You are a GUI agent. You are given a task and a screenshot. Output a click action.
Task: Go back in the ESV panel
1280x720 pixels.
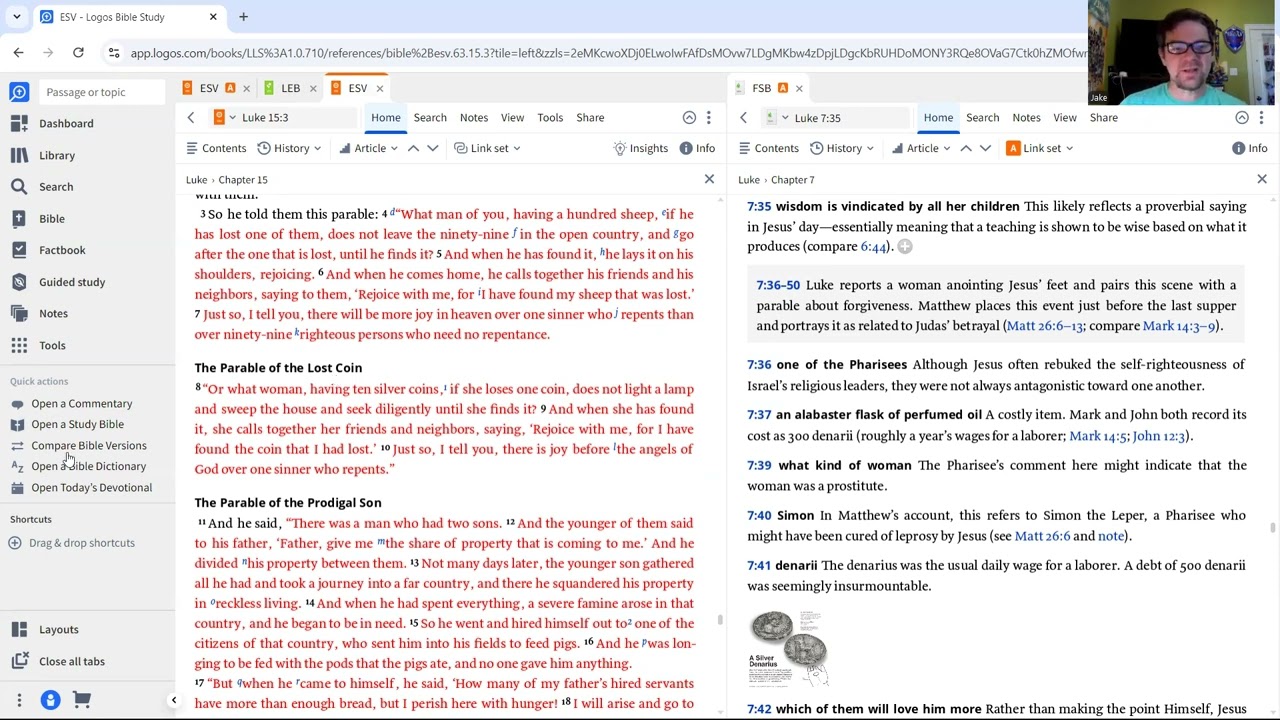coord(191,118)
